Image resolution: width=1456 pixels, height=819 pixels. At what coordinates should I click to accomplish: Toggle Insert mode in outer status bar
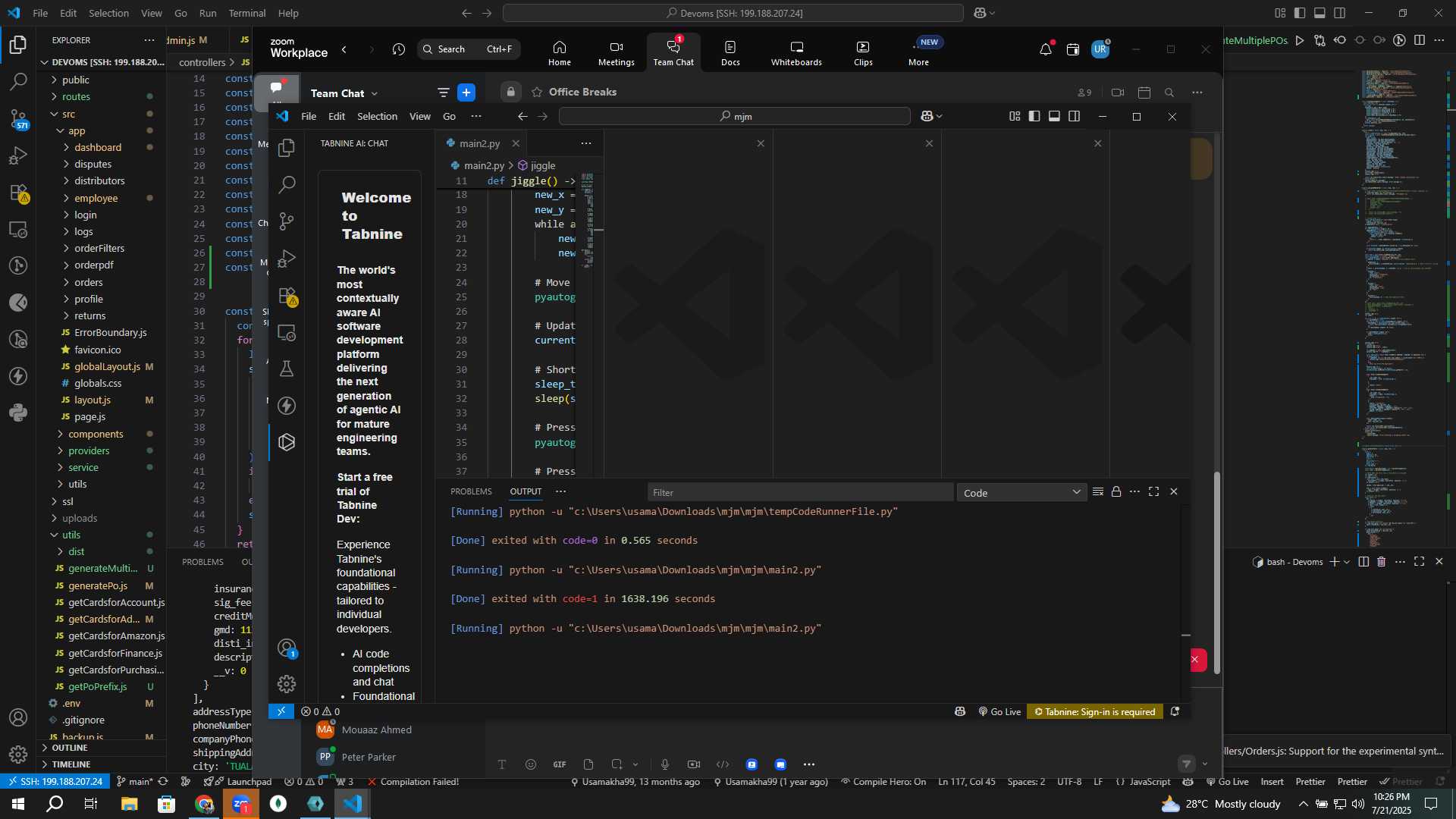point(1272,782)
